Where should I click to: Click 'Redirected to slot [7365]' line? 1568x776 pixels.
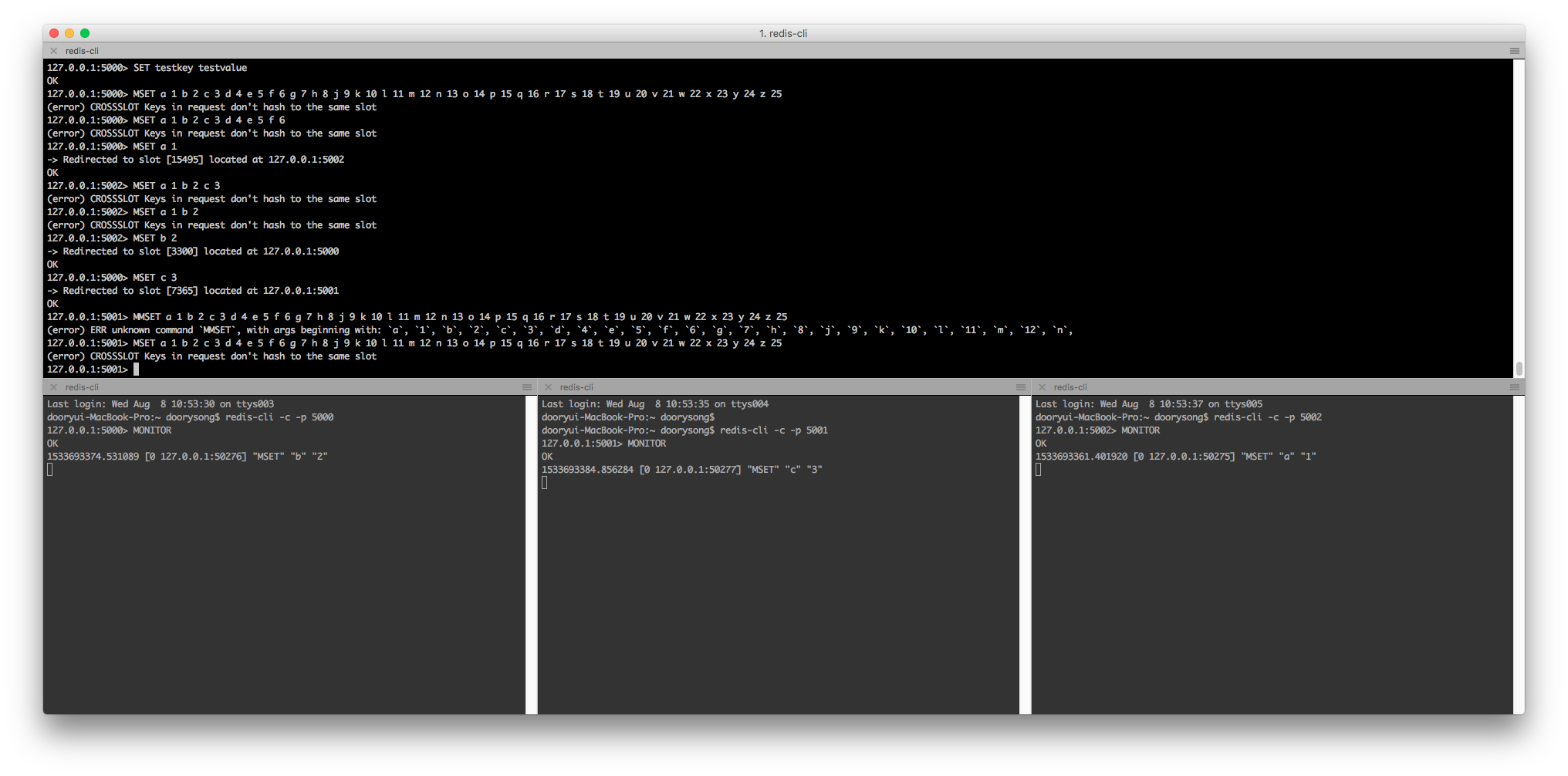pyautogui.click(x=193, y=291)
